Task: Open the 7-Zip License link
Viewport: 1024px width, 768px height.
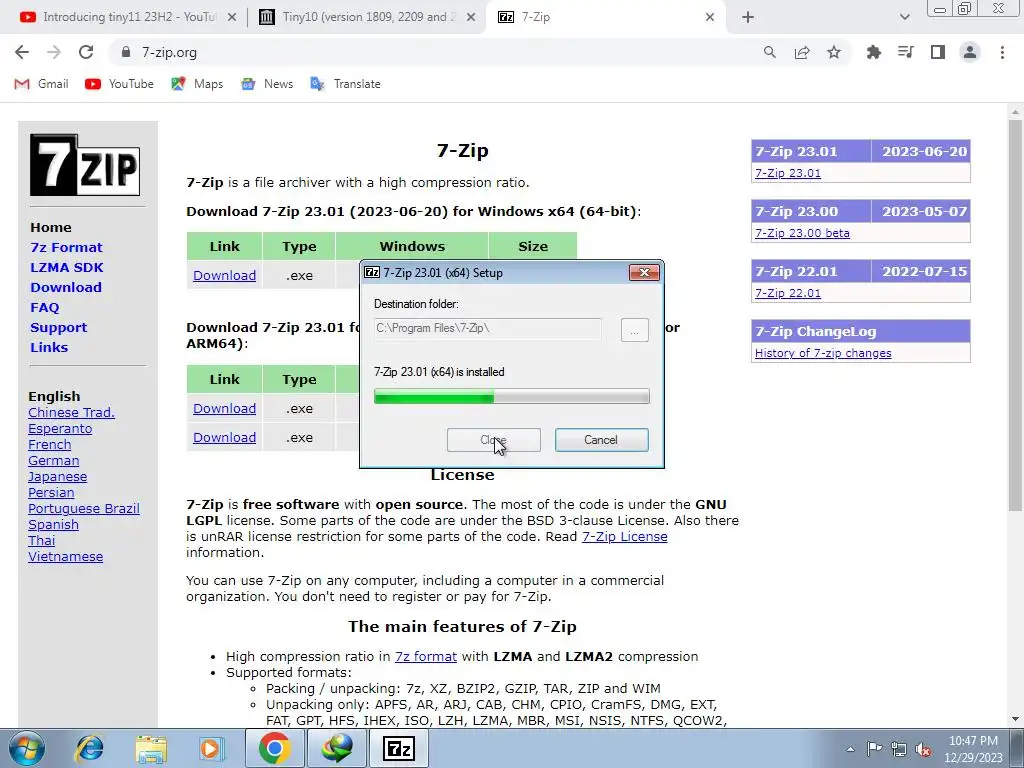Action: pyautogui.click(x=624, y=537)
